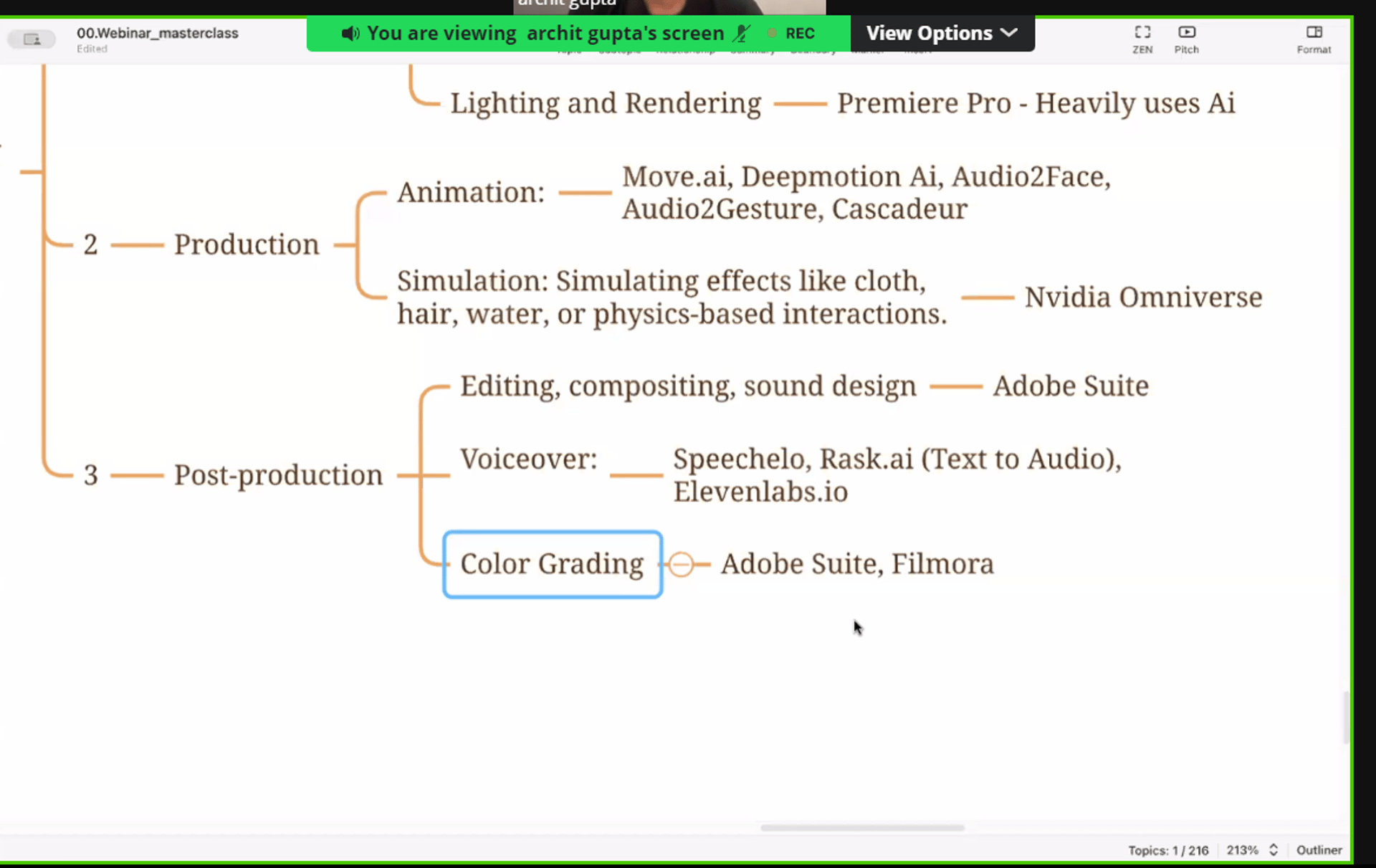1376x868 pixels.
Task: Click the muted microphone icon in banner
Action: pyautogui.click(x=742, y=34)
